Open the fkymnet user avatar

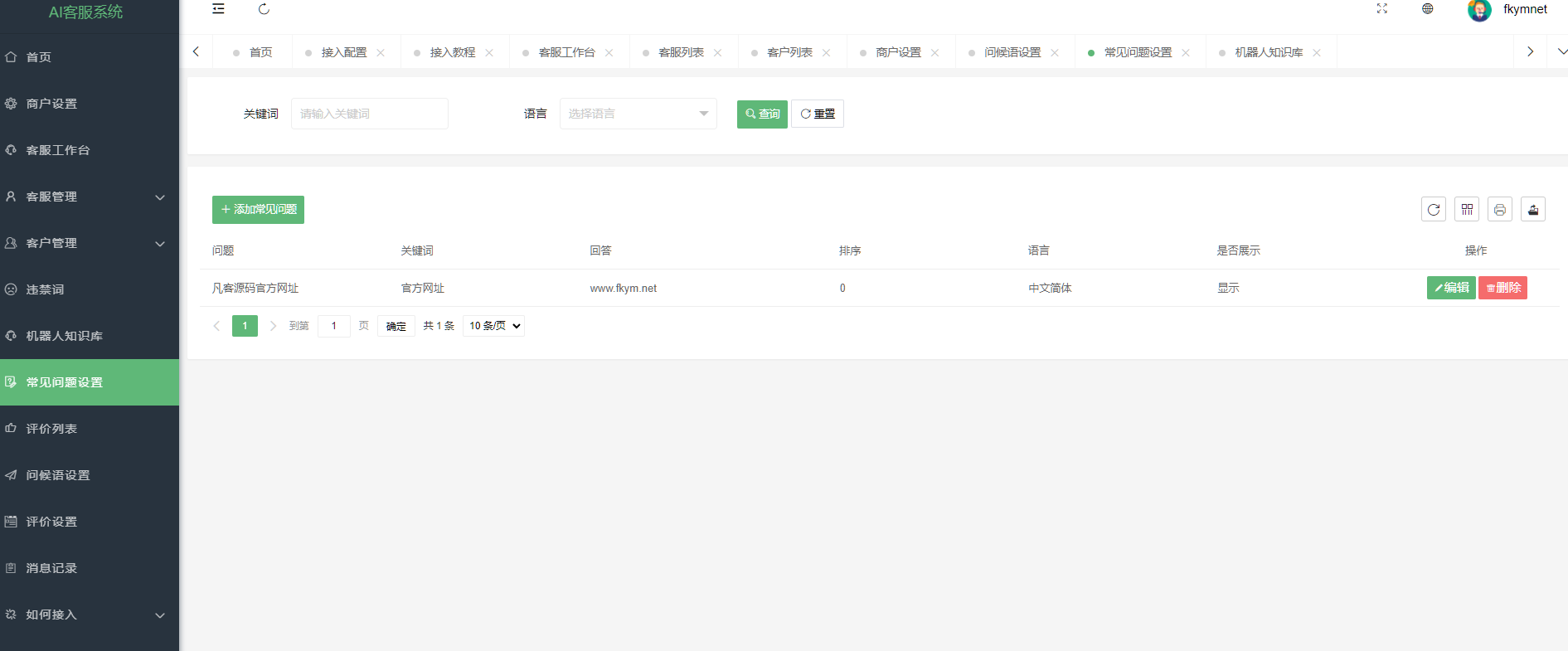tap(1479, 10)
